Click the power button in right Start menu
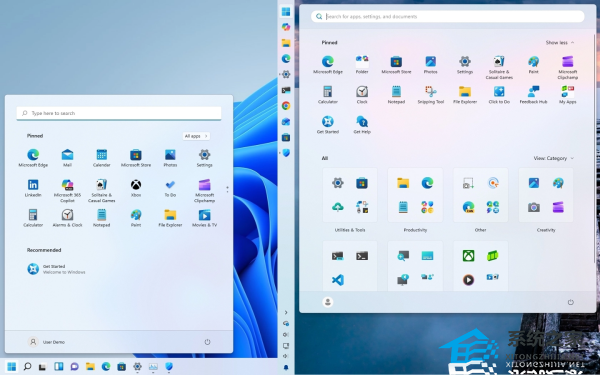600x375 pixels. click(x=571, y=302)
